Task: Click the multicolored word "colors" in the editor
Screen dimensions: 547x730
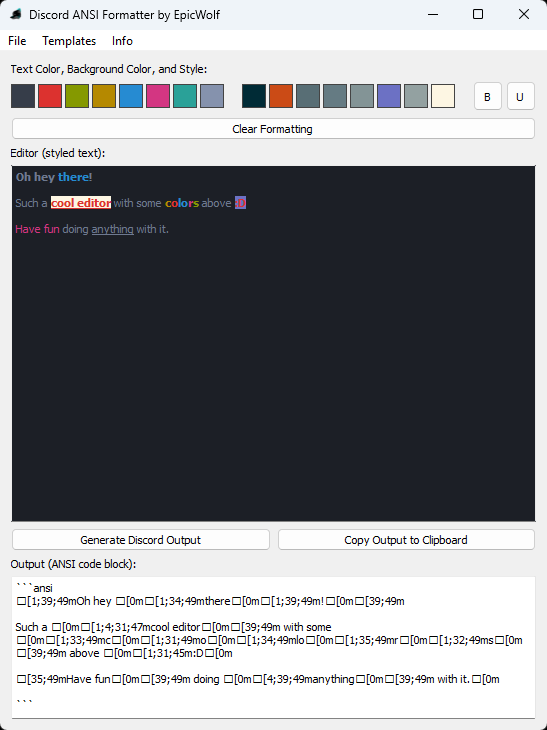Action: coord(182,203)
